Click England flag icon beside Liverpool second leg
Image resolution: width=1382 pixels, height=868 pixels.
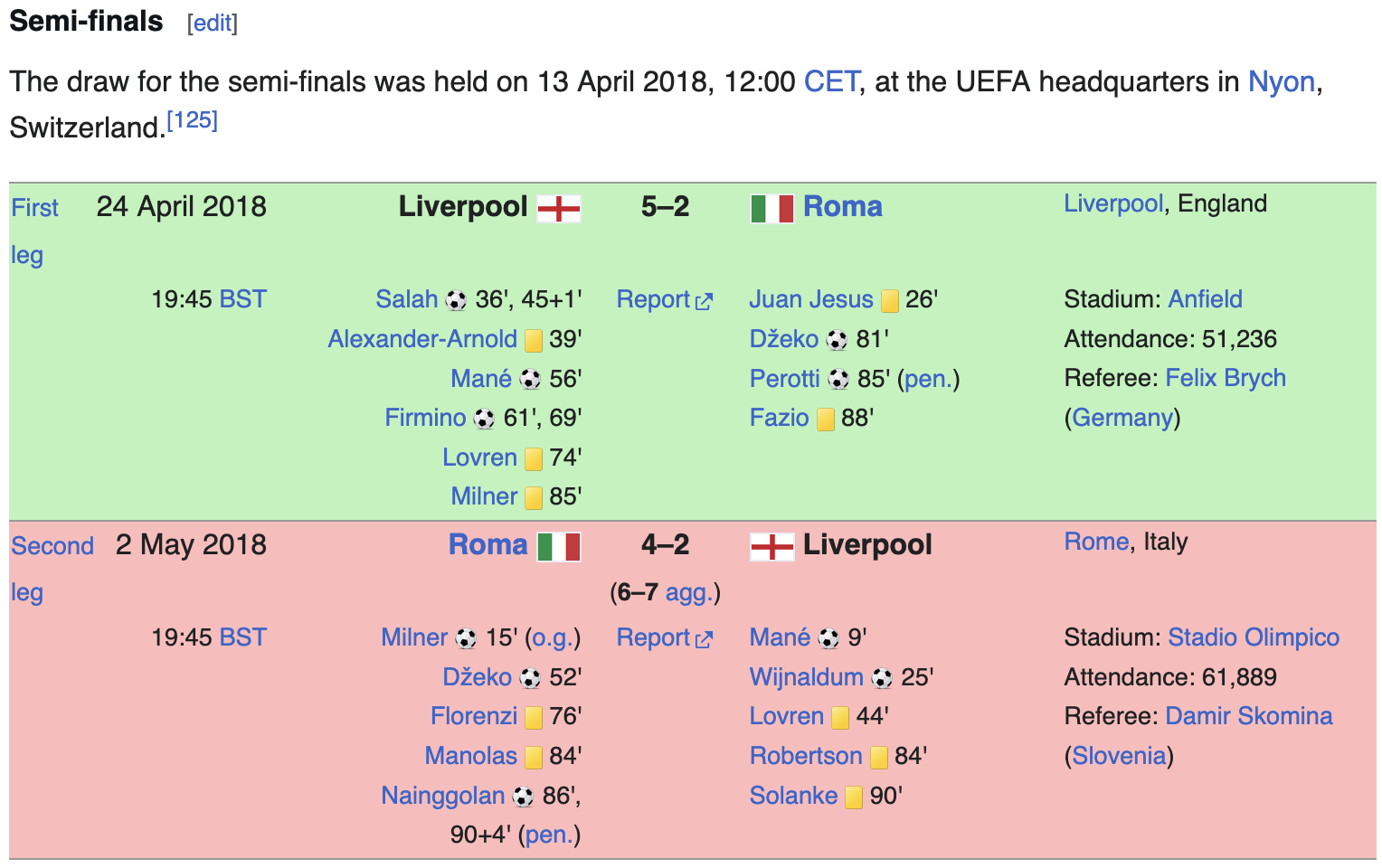(772, 547)
